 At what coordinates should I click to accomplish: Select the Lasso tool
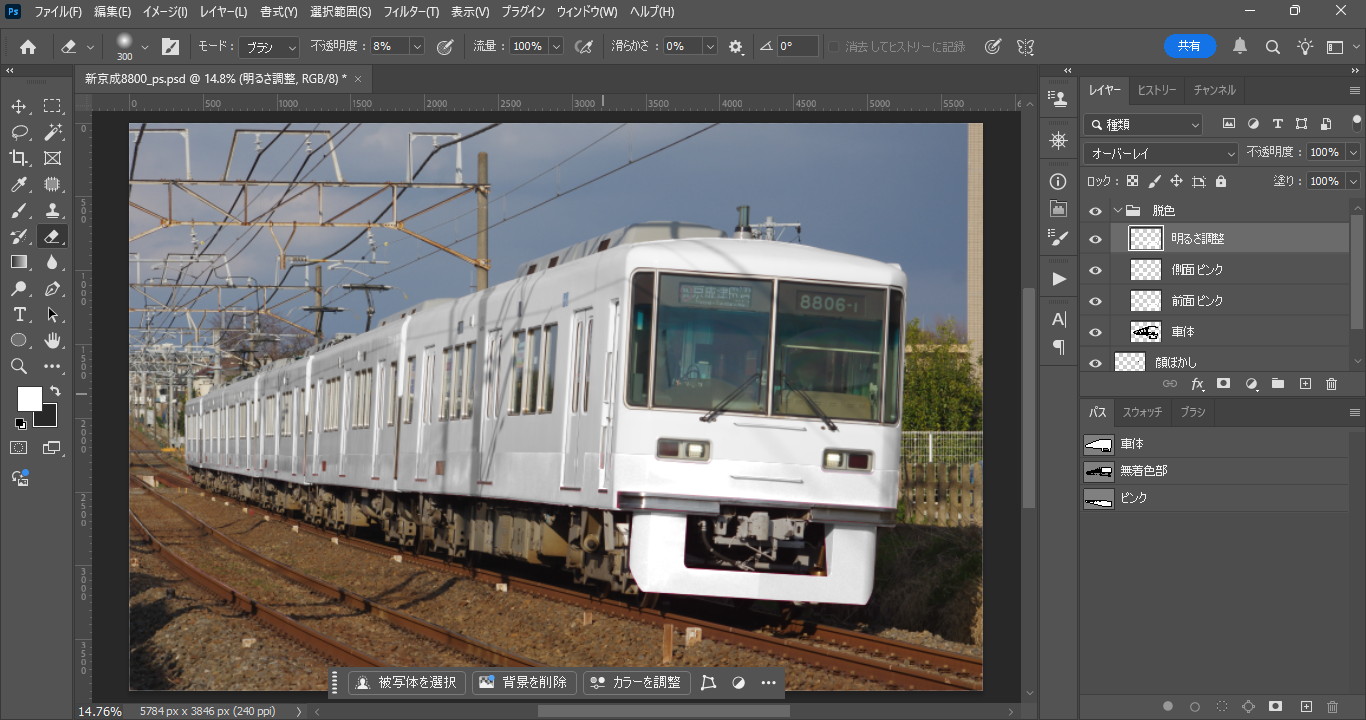19,132
